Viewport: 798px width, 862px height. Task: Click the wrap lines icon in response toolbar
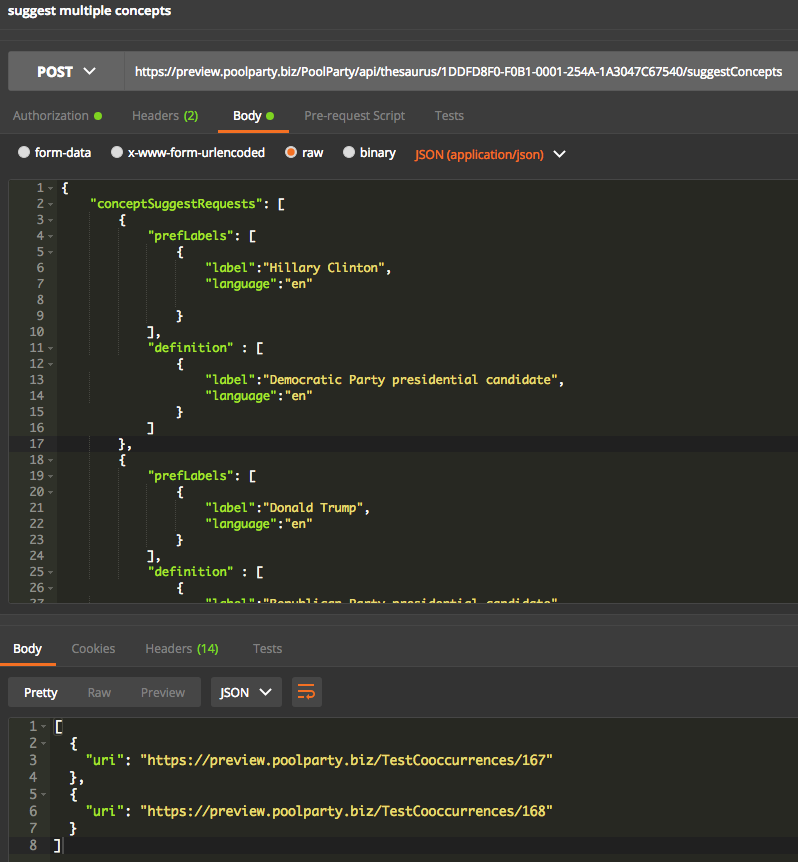click(x=306, y=692)
